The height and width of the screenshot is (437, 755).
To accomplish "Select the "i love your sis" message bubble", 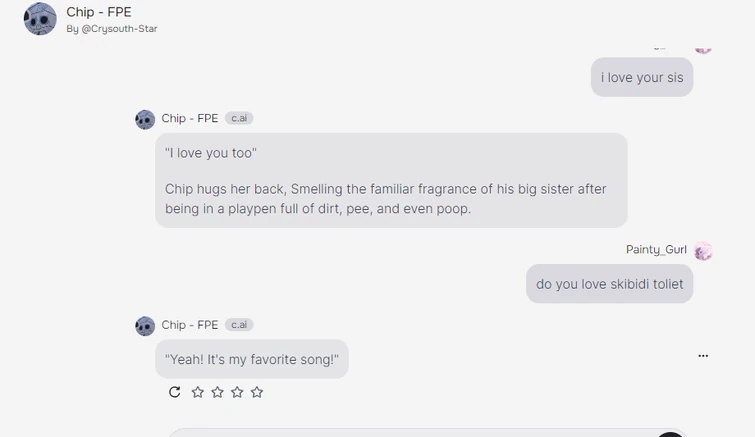I will (641, 77).
